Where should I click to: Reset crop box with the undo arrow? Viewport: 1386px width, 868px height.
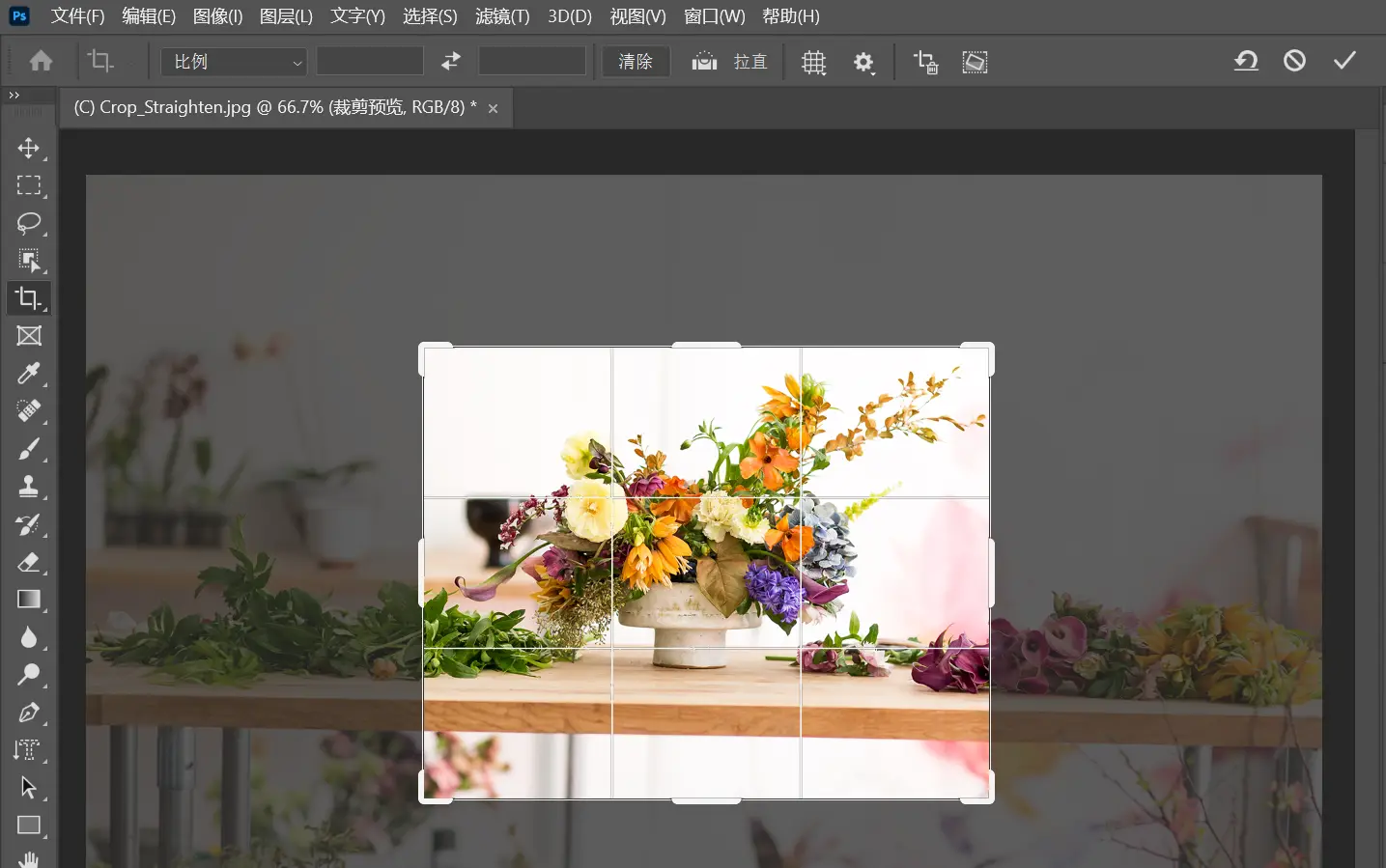(1246, 61)
